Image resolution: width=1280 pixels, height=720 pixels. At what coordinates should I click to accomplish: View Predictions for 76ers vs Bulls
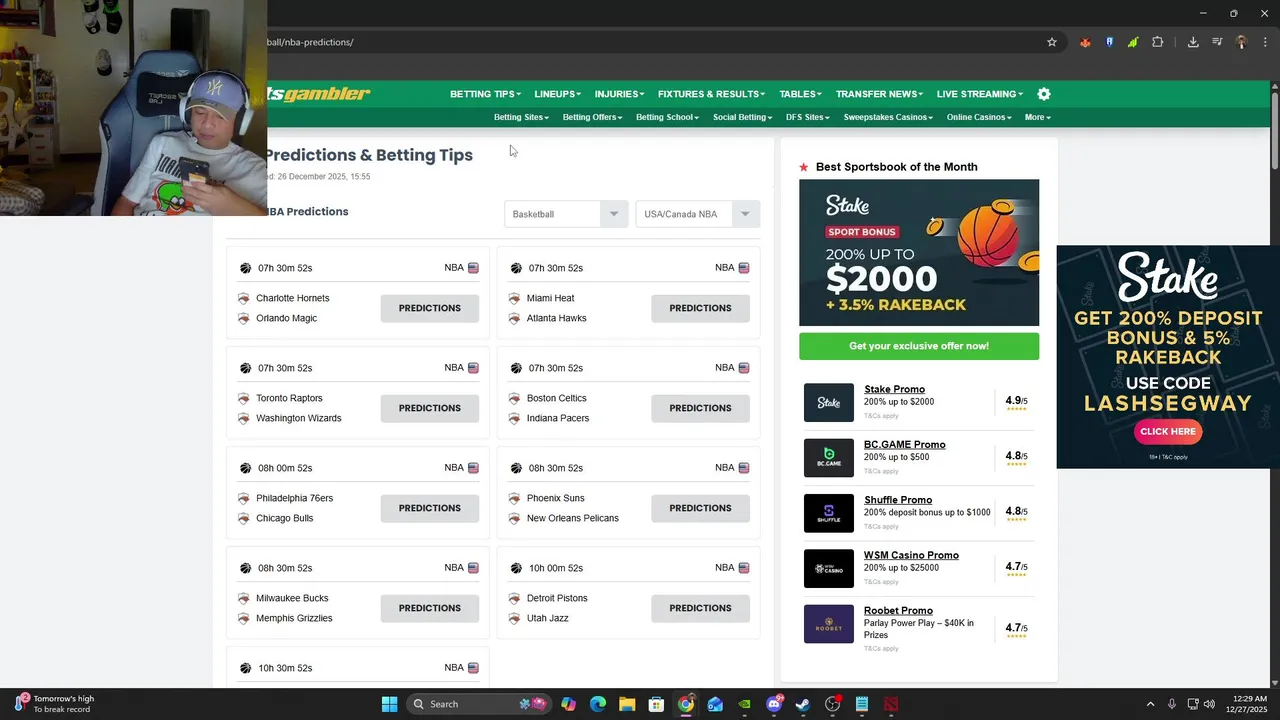tap(430, 508)
